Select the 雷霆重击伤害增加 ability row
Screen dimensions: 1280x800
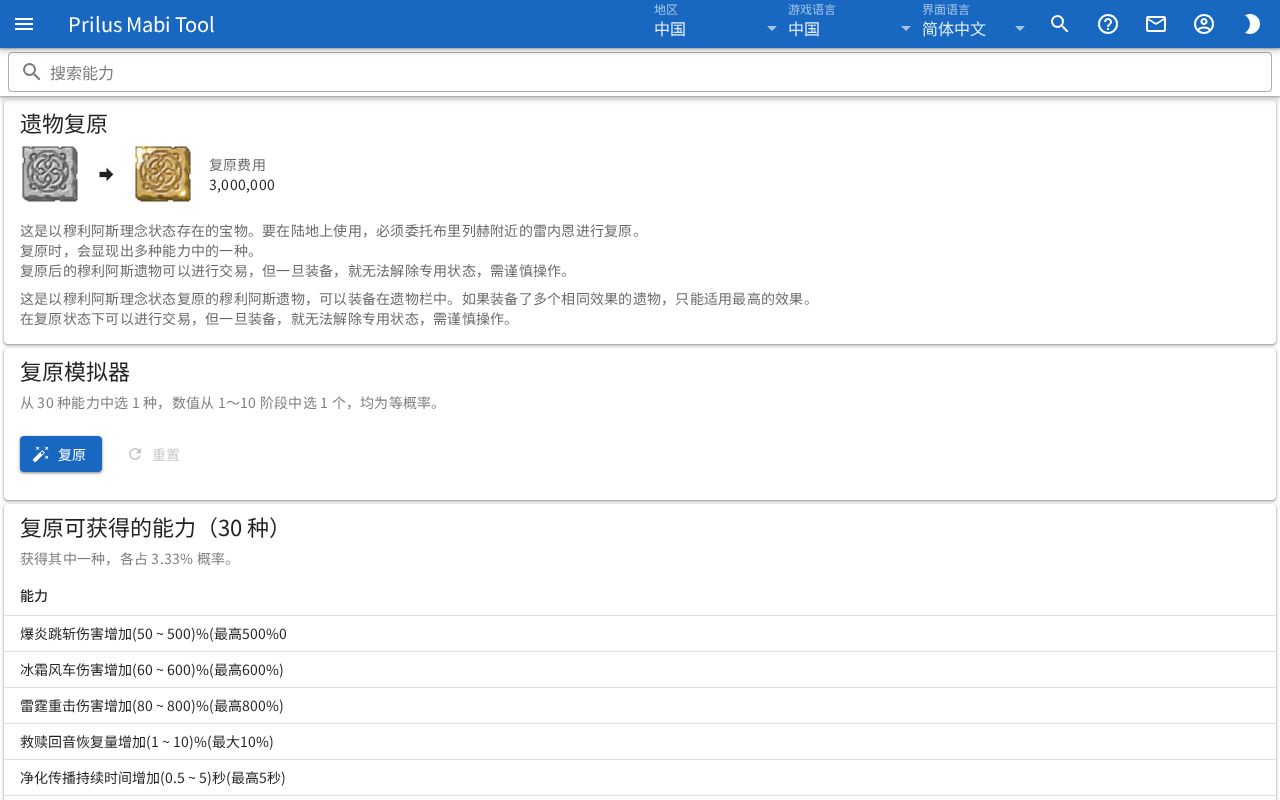[x=640, y=706]
